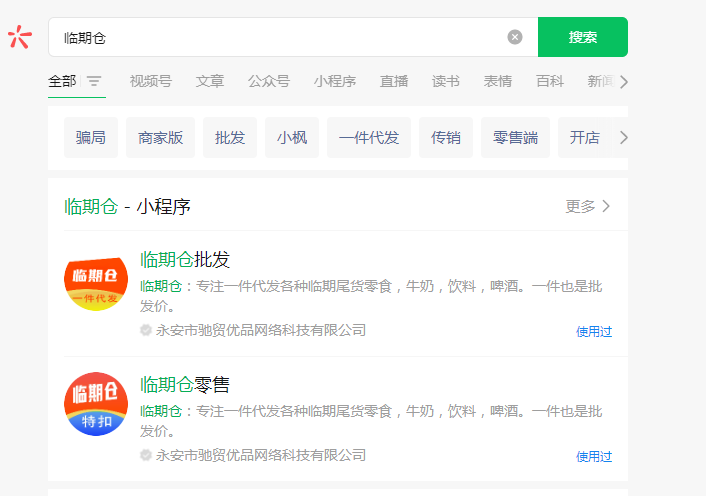Switch to the 表情 tab
This screenshot has width=706, height=496.
tap(498, 81)
